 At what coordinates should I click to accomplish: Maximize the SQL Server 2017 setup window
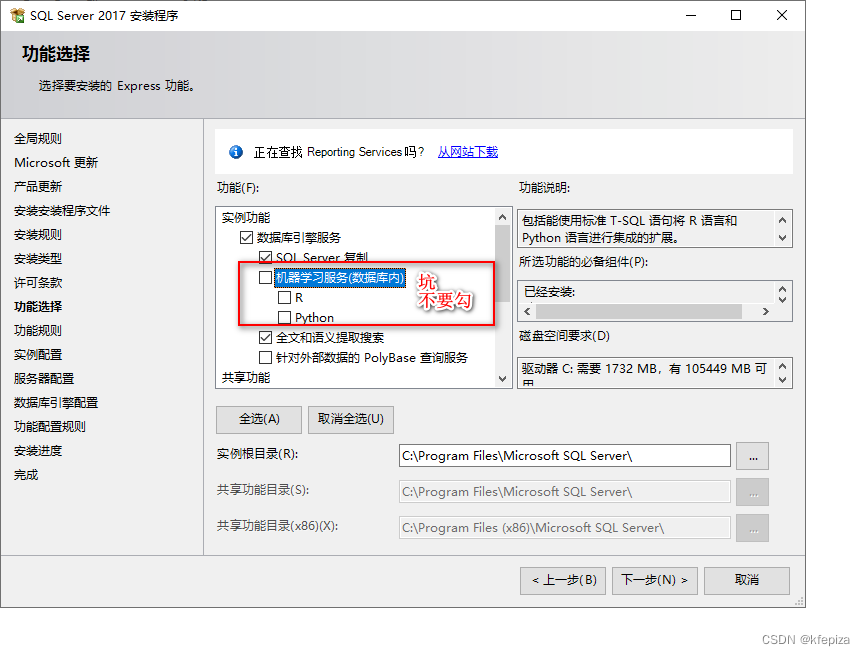pos(736,15)
